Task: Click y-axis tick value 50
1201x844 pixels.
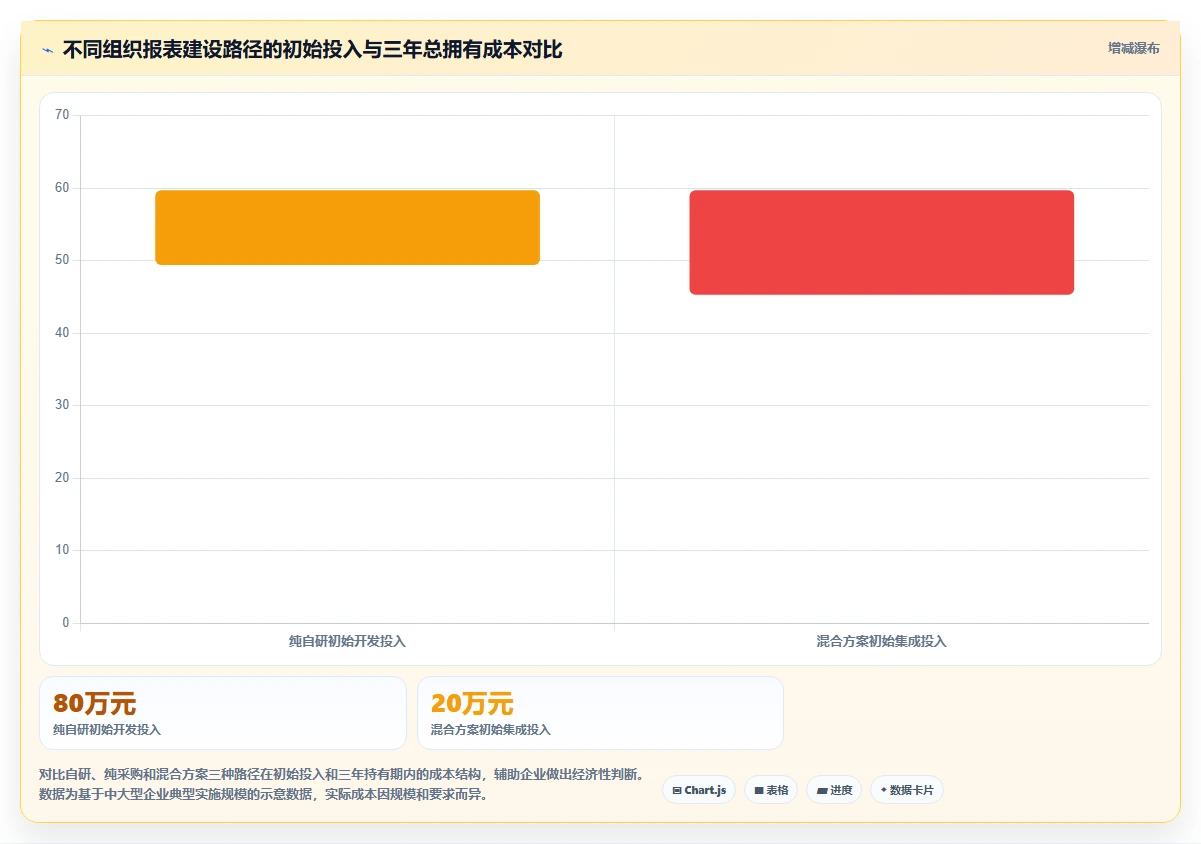Action: pyautogui.click(x=62, y=260)
